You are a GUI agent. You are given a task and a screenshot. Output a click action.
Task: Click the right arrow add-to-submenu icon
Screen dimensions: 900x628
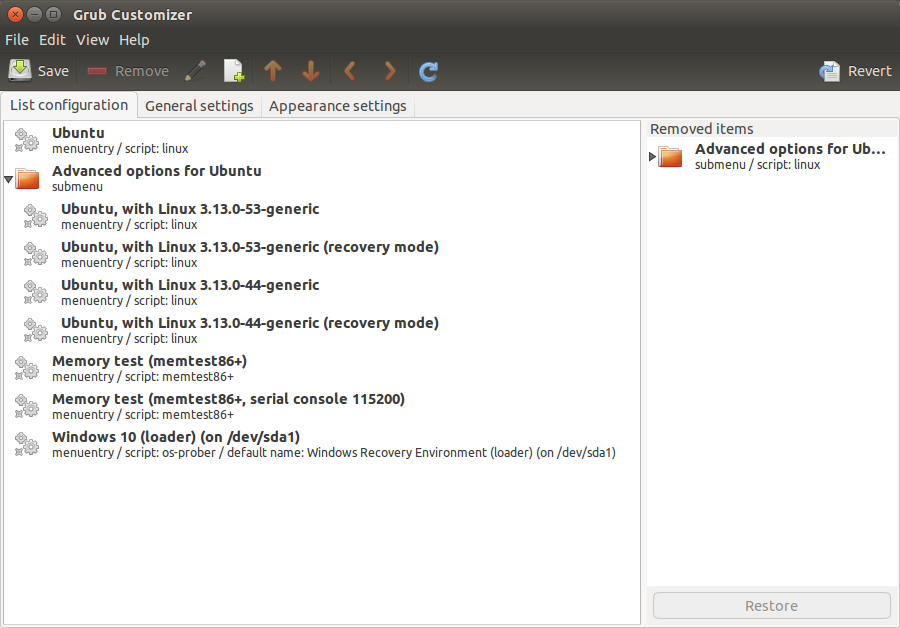(390, 71)
